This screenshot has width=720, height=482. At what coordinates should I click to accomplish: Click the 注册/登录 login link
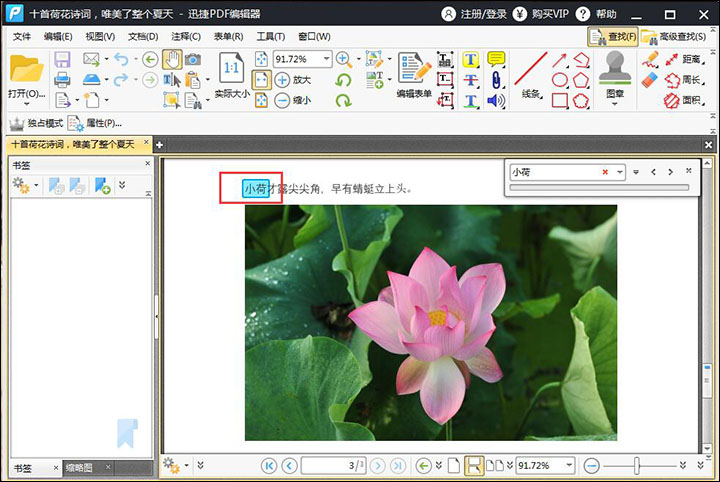point(480,13)
